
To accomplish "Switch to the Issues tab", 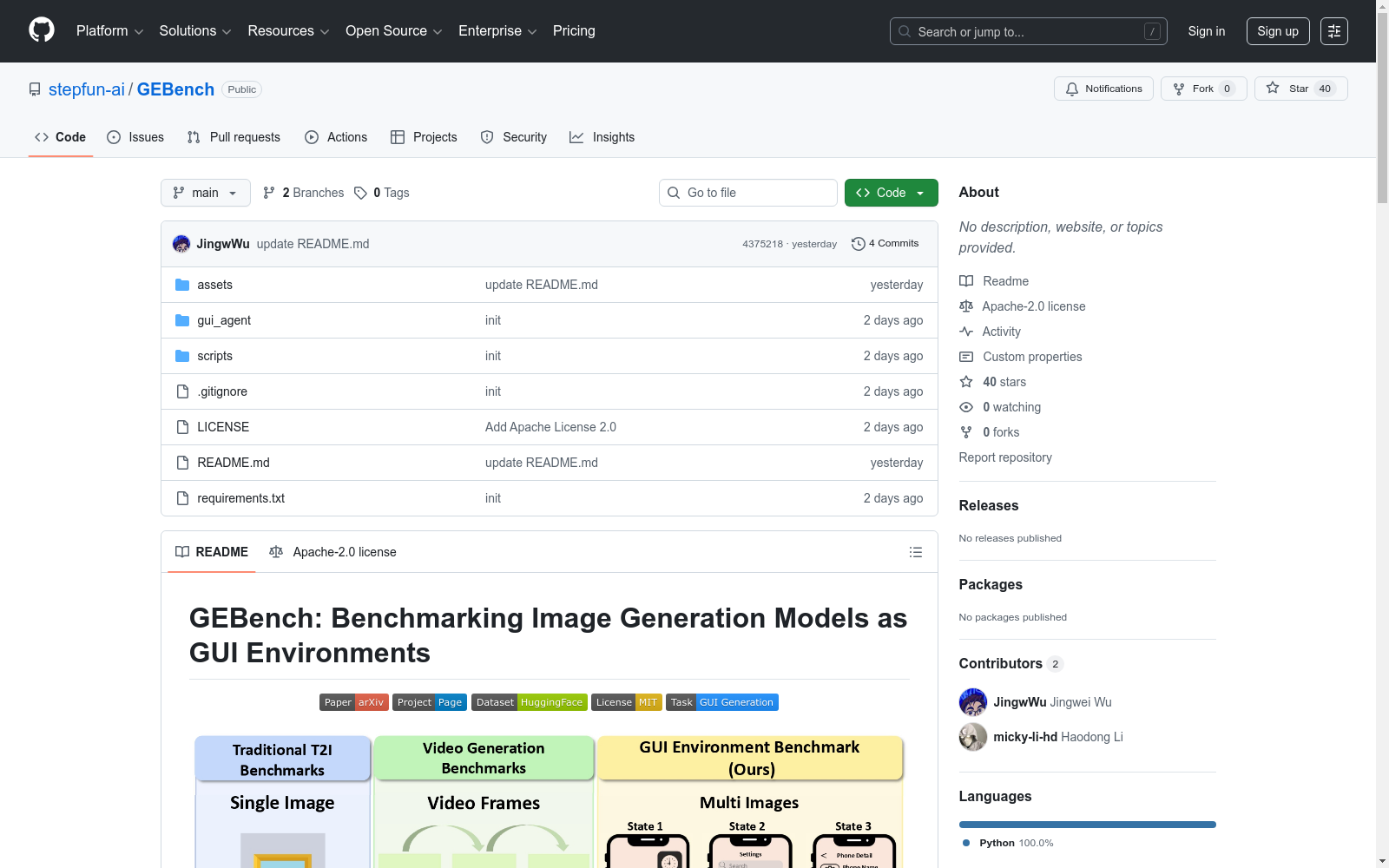I will (x=135, y=137).
